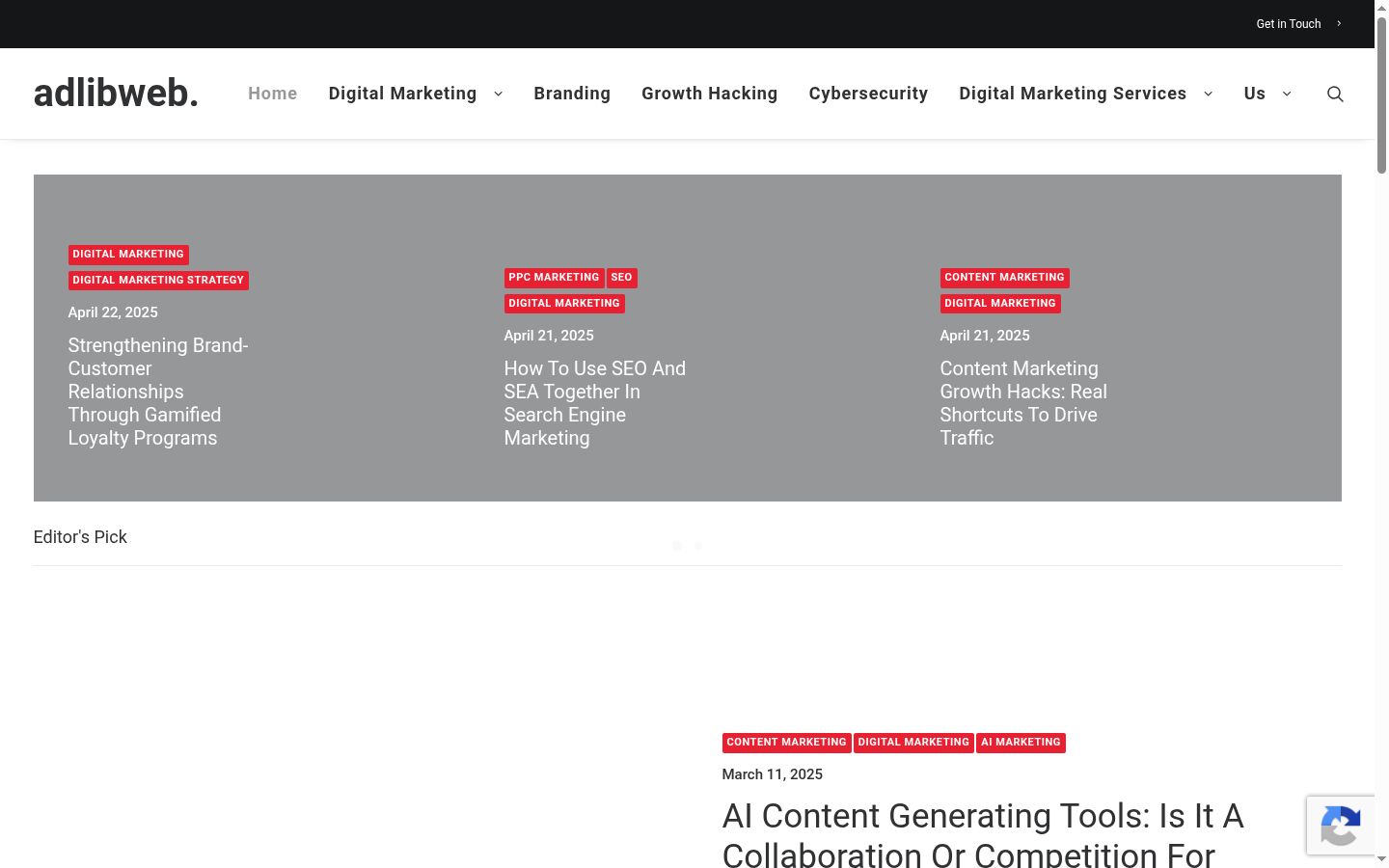Open the search magnifier icon

click(1335, 94)
